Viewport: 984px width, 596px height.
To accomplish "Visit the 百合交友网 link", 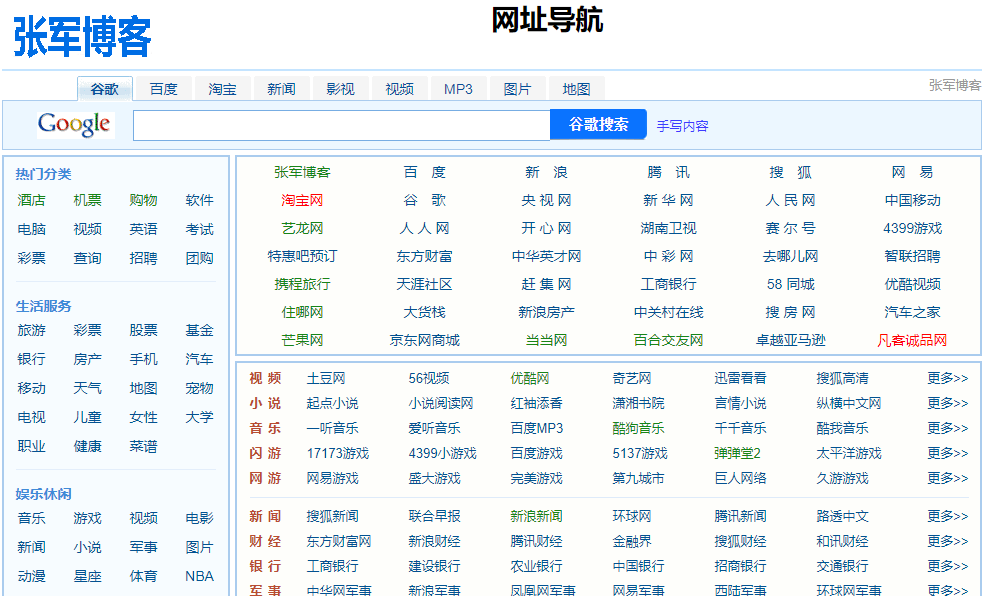I will pos(669,340).
